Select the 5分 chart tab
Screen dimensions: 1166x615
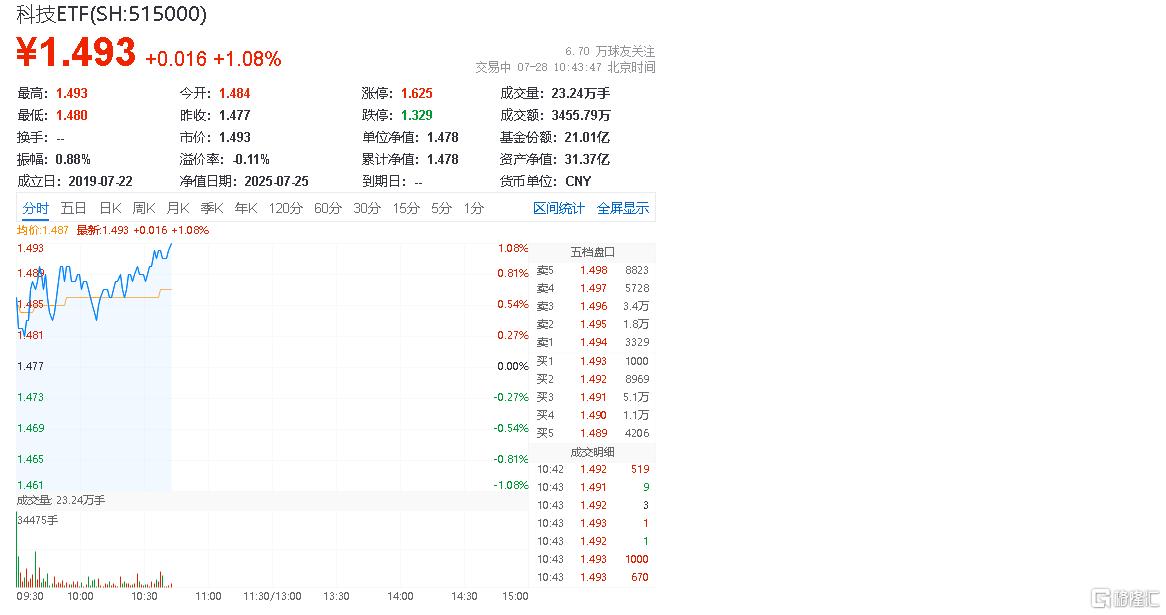(441, 208)
